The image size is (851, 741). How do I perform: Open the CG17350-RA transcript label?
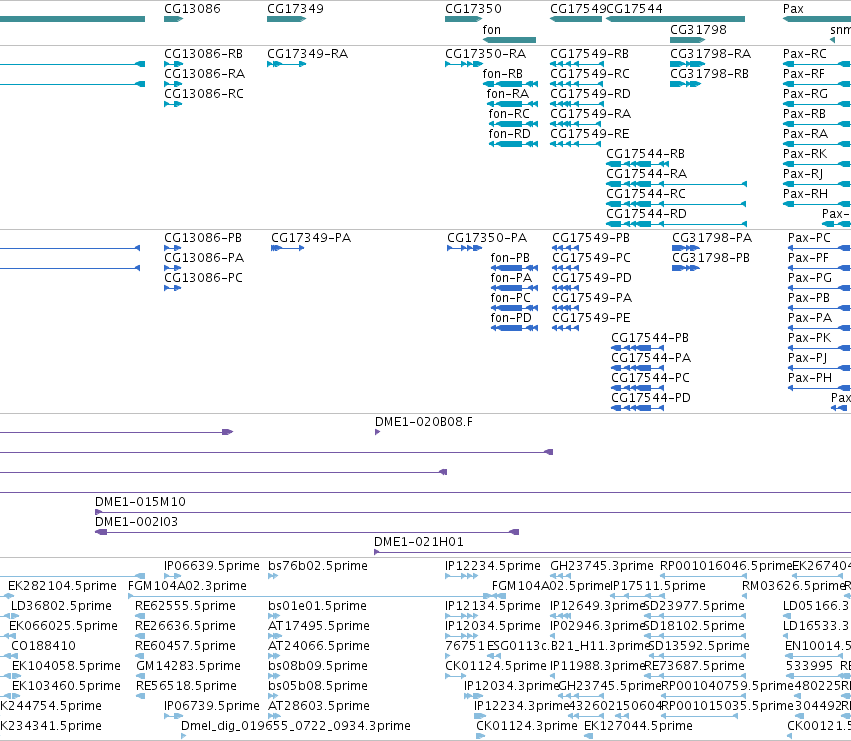coord(485,54)
